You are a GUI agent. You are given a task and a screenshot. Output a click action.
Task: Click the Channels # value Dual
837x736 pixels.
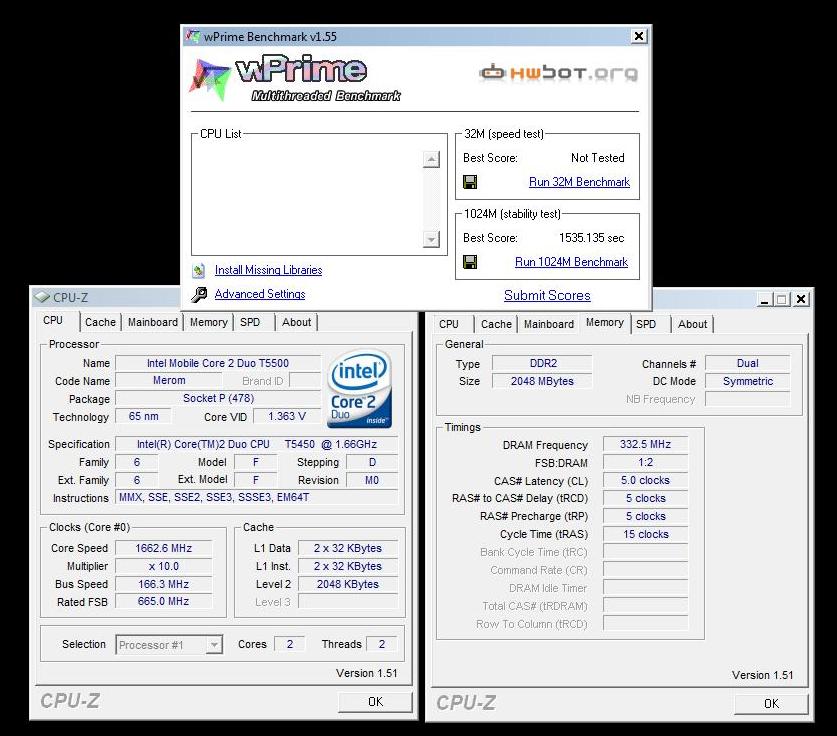(747, 363)
